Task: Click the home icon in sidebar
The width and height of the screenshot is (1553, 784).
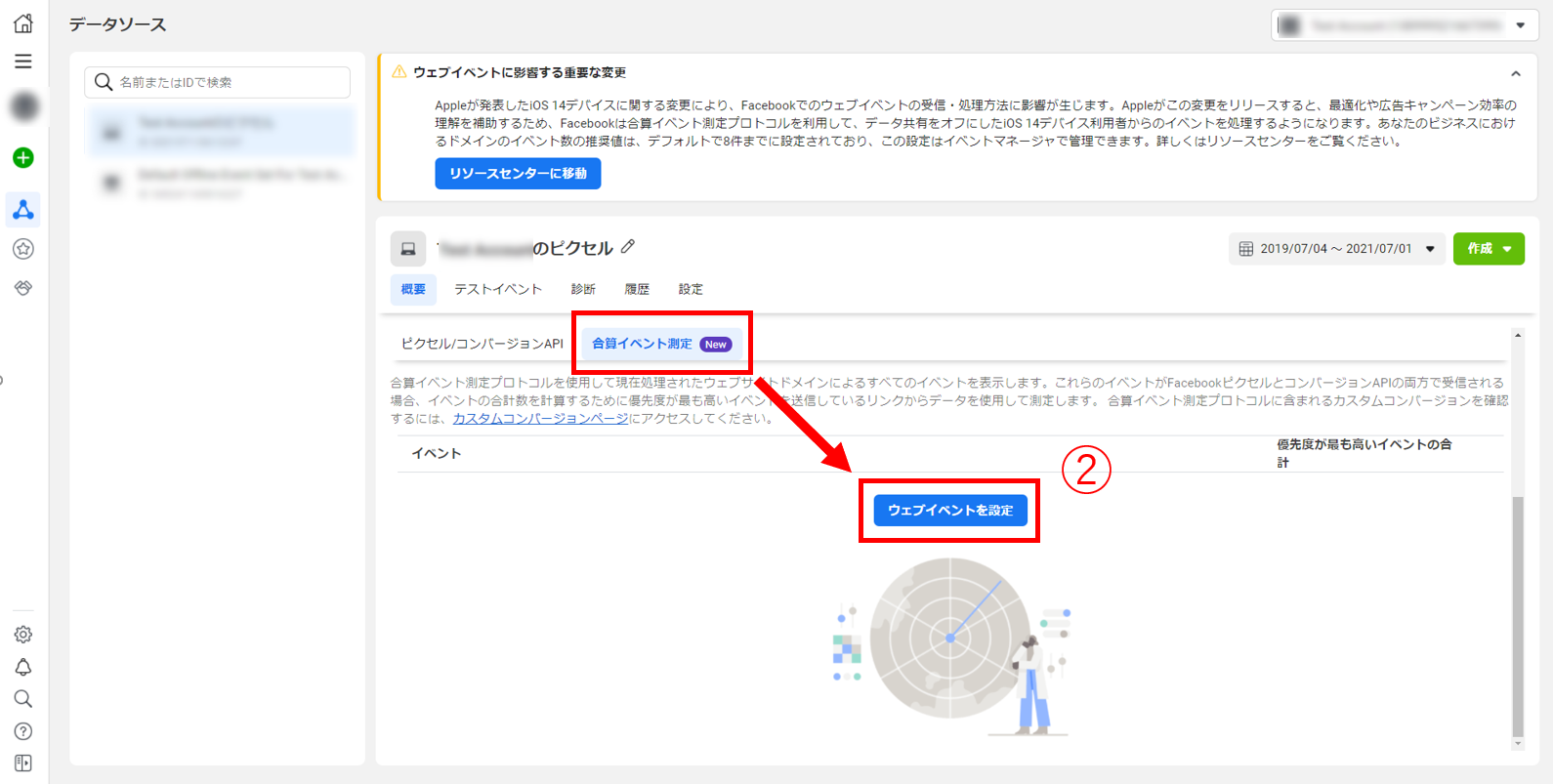Action: point(23,23)
